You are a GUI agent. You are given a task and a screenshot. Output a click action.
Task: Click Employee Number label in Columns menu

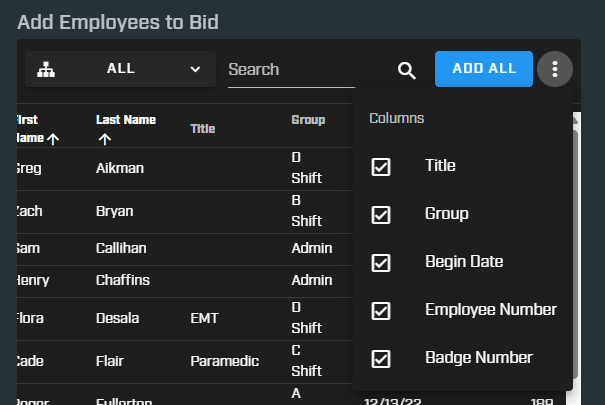[491, 310]
